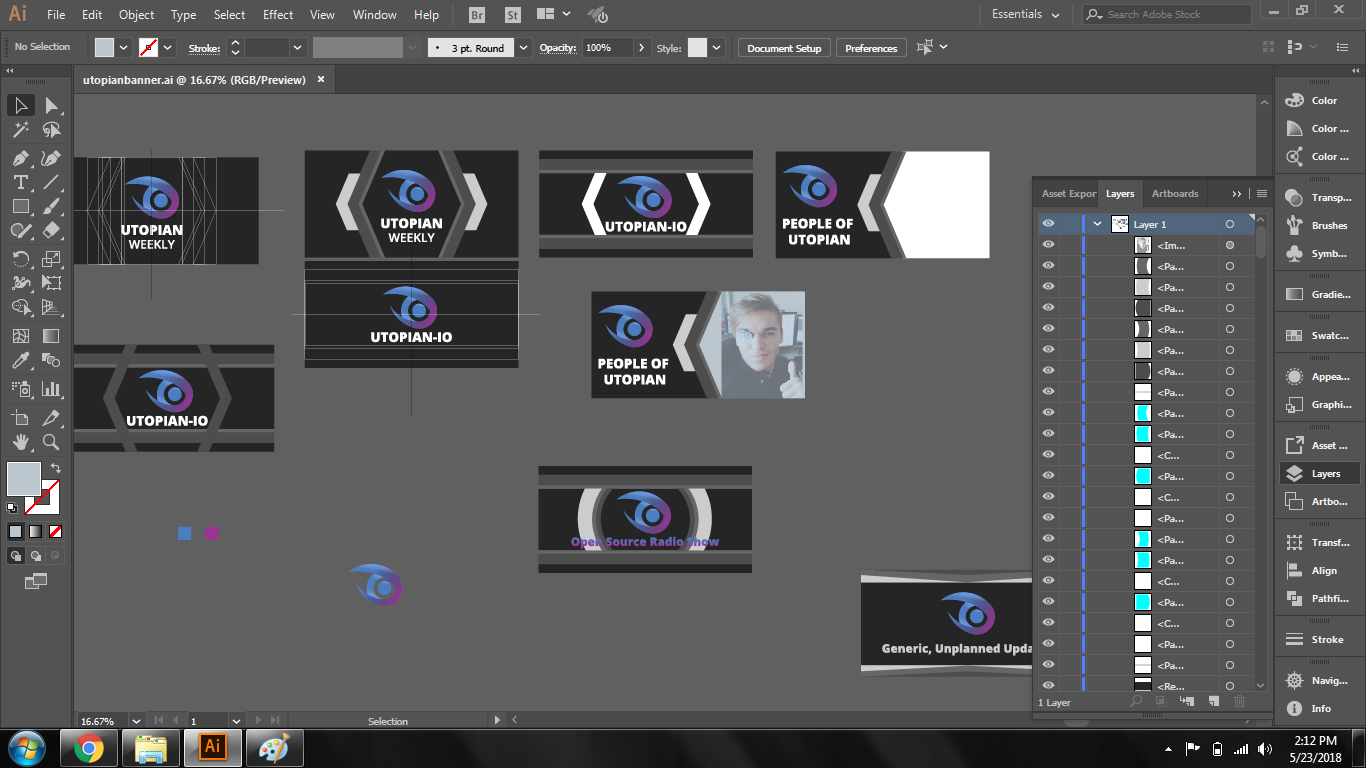Choose the Mesh tool
1366x768 pixels.
coord(21,336)
